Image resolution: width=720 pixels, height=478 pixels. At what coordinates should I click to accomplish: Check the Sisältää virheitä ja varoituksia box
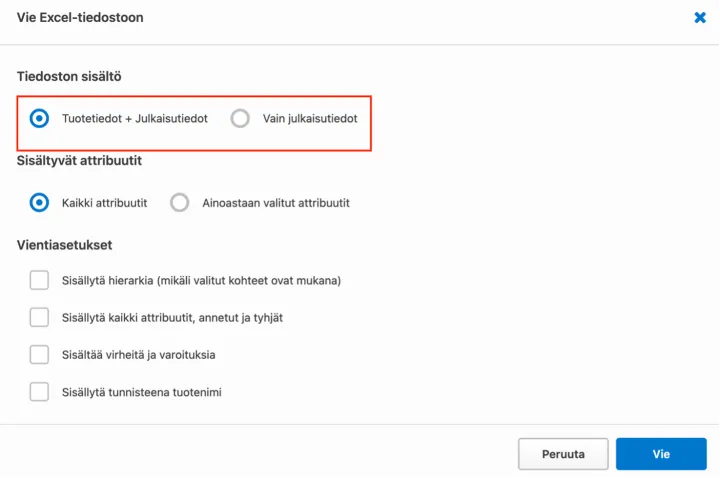pos(39,354)
